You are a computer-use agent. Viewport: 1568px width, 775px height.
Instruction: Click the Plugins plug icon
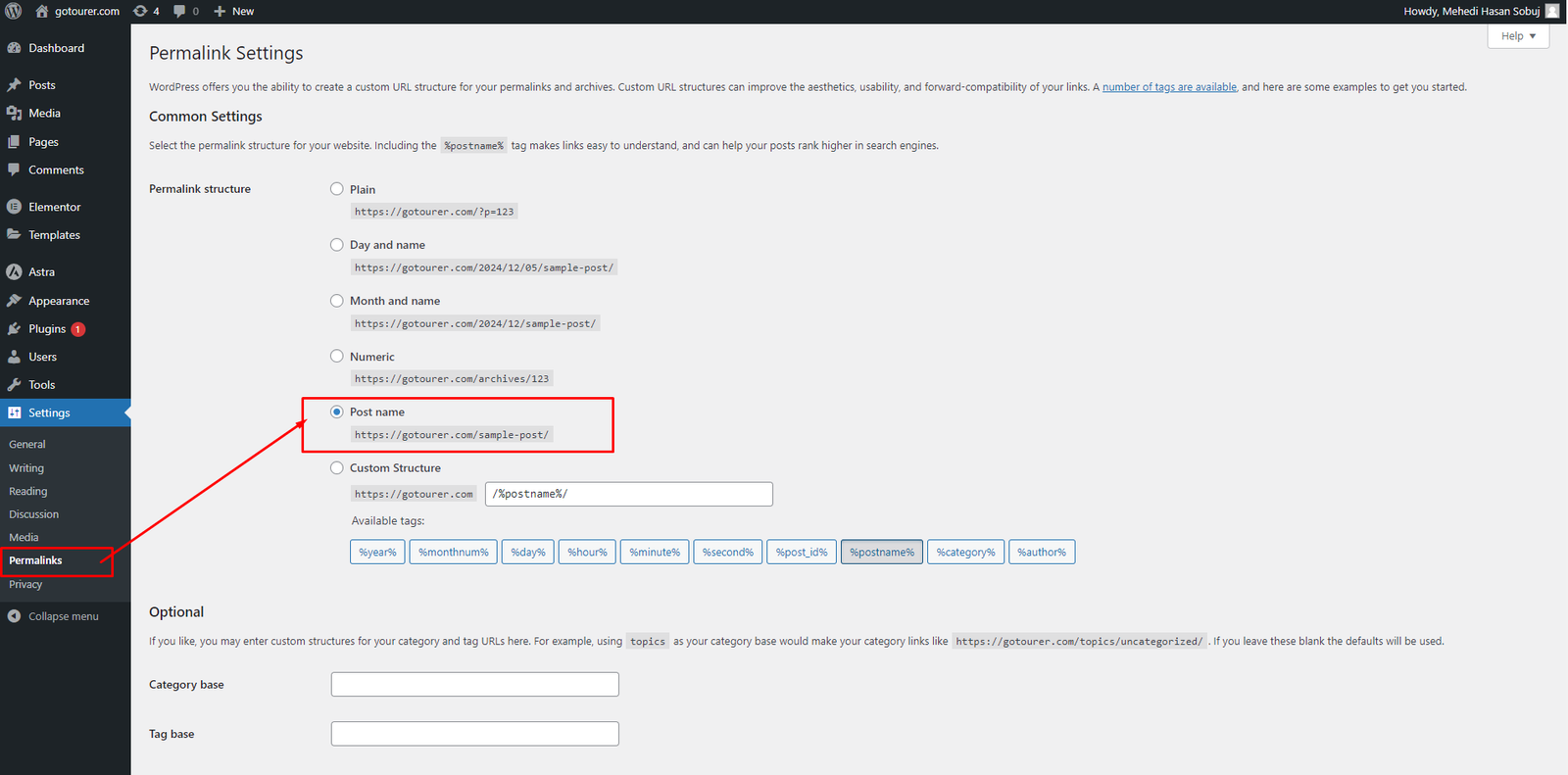(x=14, y=329)
